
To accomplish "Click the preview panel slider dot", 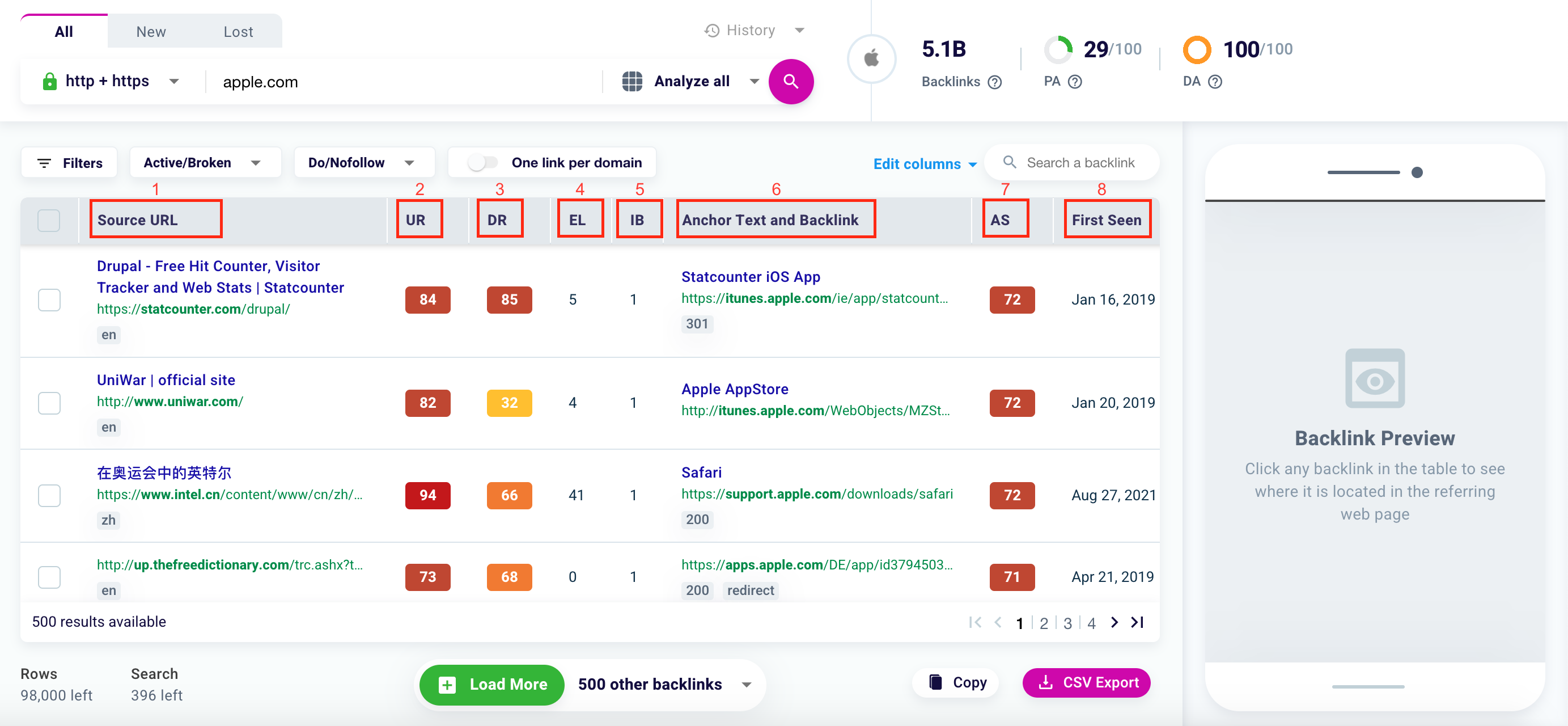I will coord(1417,172).
